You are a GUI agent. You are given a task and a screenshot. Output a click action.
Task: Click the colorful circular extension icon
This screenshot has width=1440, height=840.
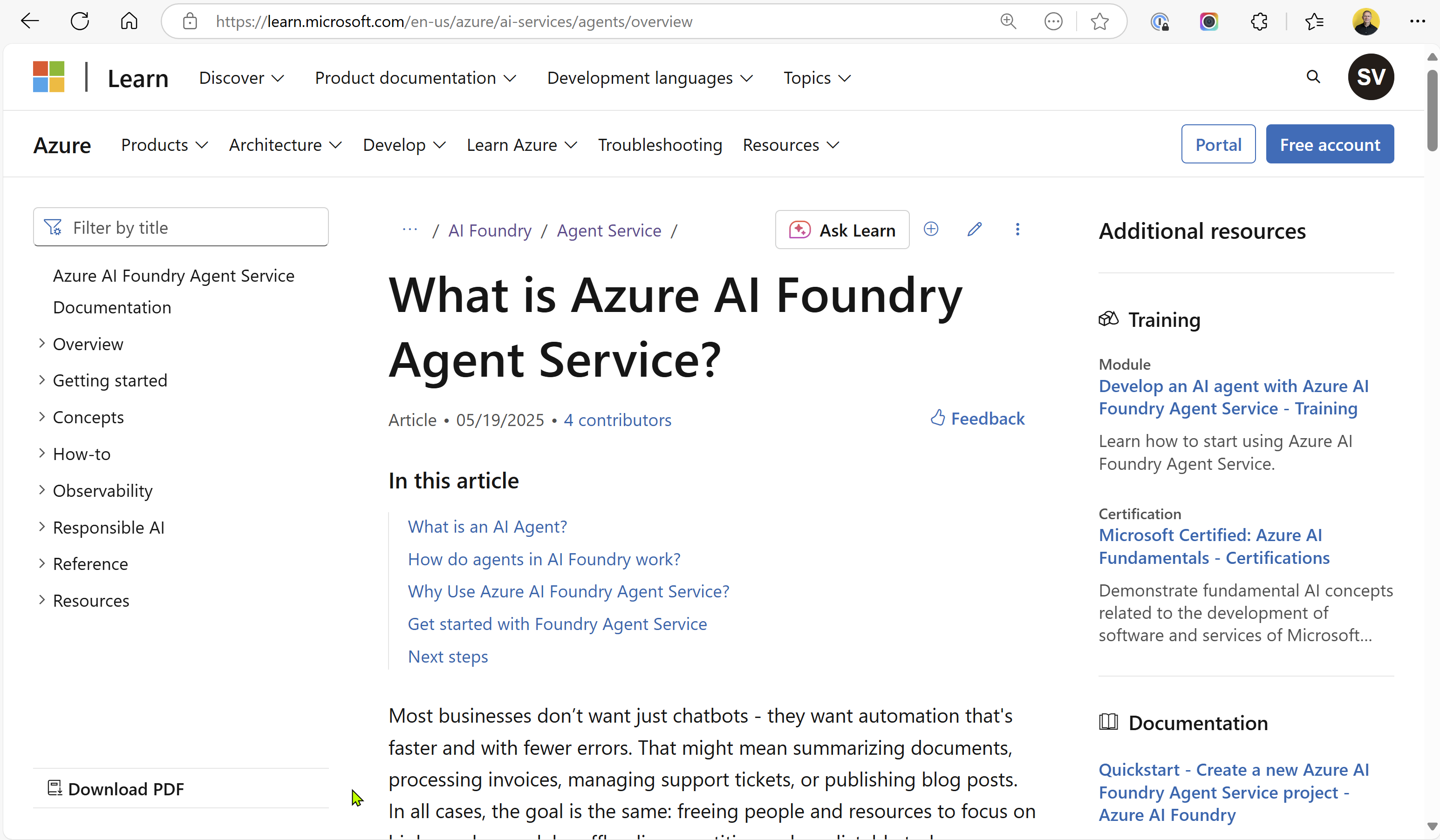(x=1208, y=22)
